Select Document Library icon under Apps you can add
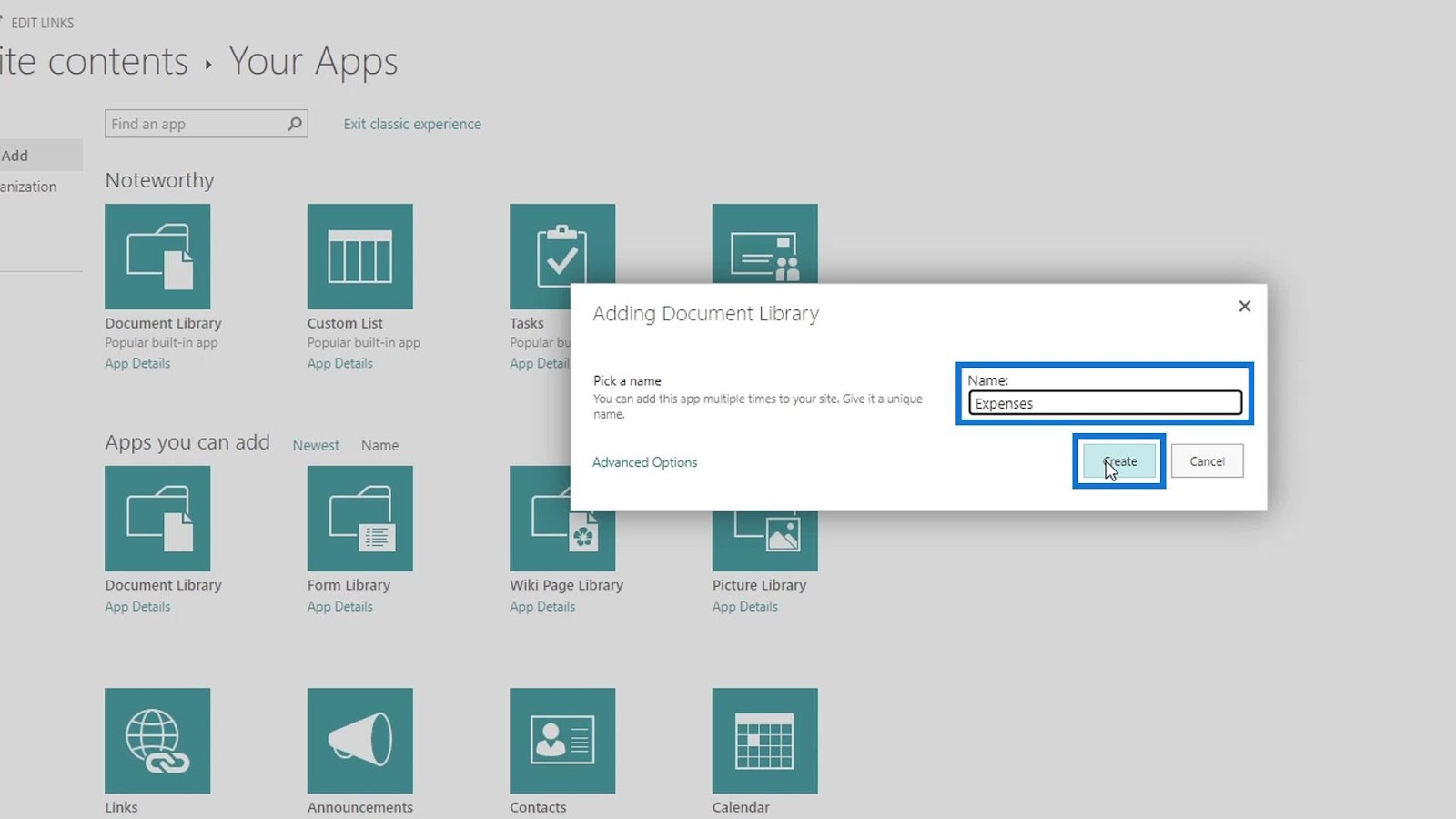 pyautogui.click(x=157, y=519)
